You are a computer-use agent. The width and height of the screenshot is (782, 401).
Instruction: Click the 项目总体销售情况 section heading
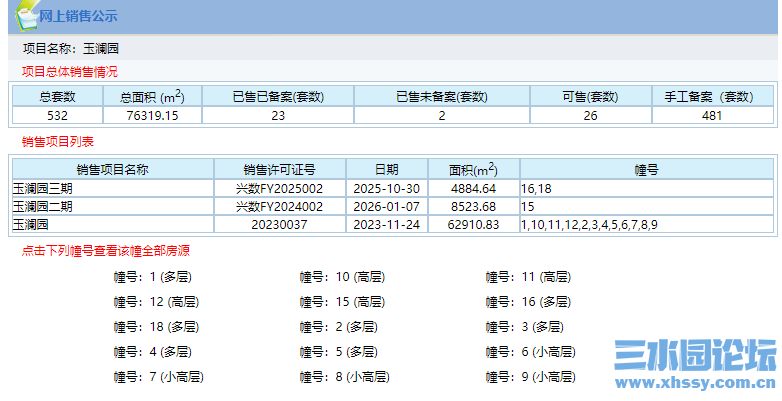(70, 72)
